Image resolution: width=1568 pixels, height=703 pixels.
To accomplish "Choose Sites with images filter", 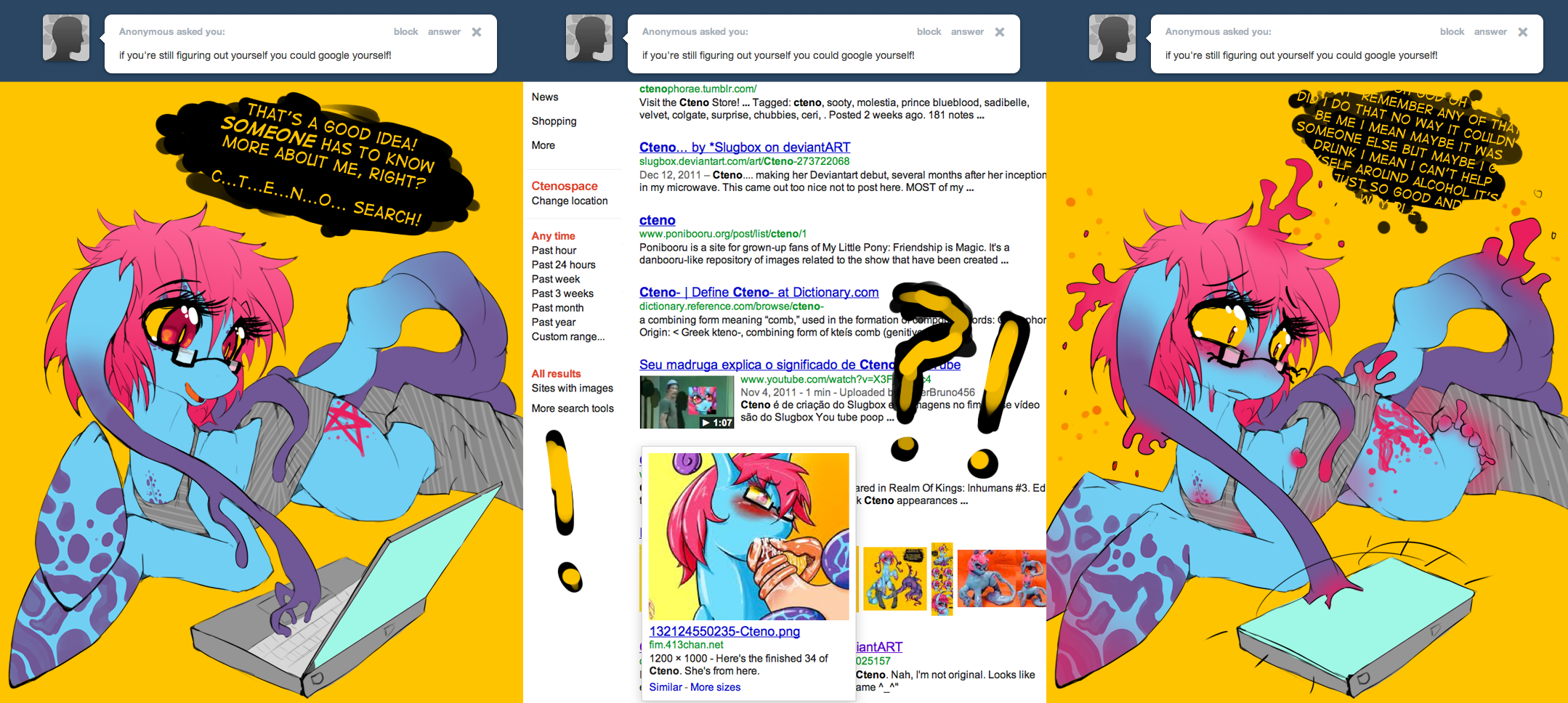I will coord(573,389).
